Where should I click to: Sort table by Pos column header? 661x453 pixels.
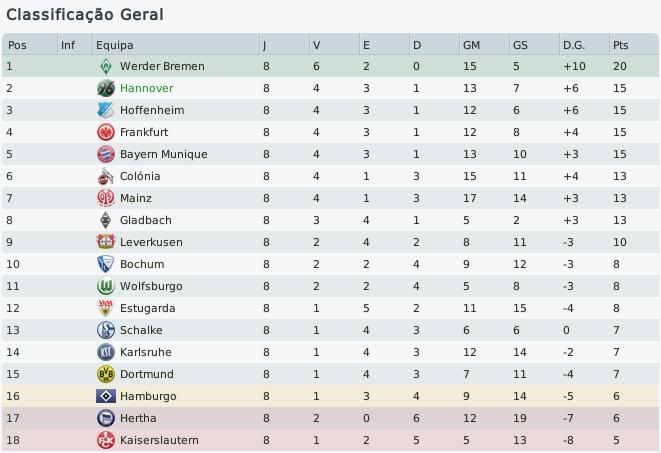coord(16,45)
